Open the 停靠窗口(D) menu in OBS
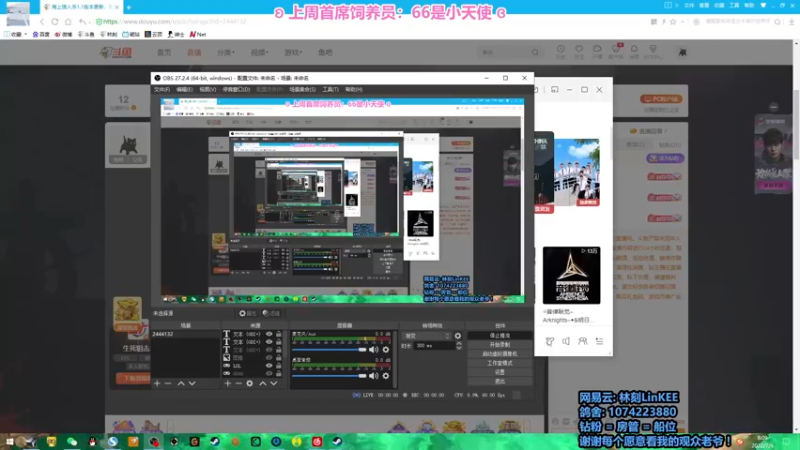800x450 pixels. [236, 89]
